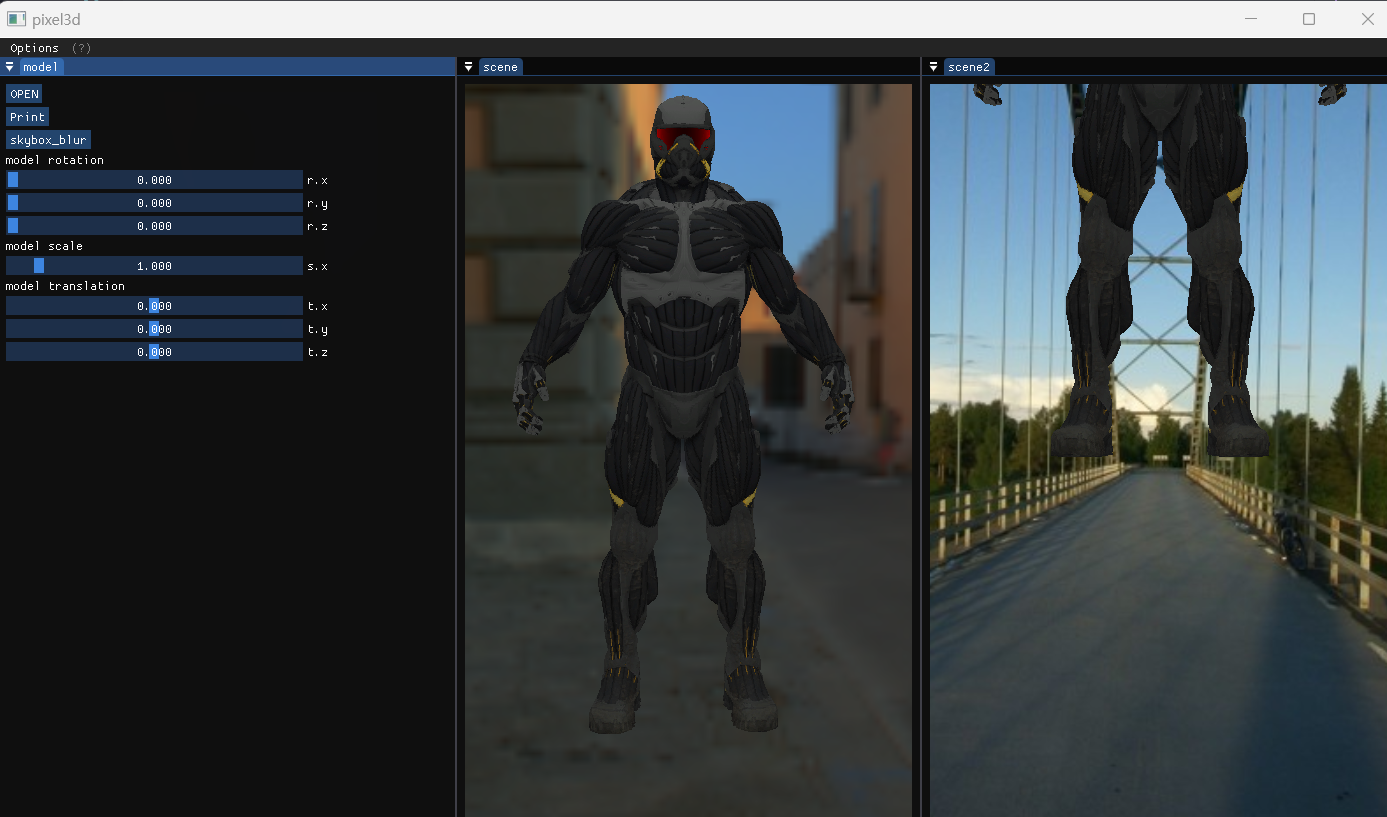Maximize the pixel3d window
Screen dimensions: 1387x817
click(x=1309, y=19)
